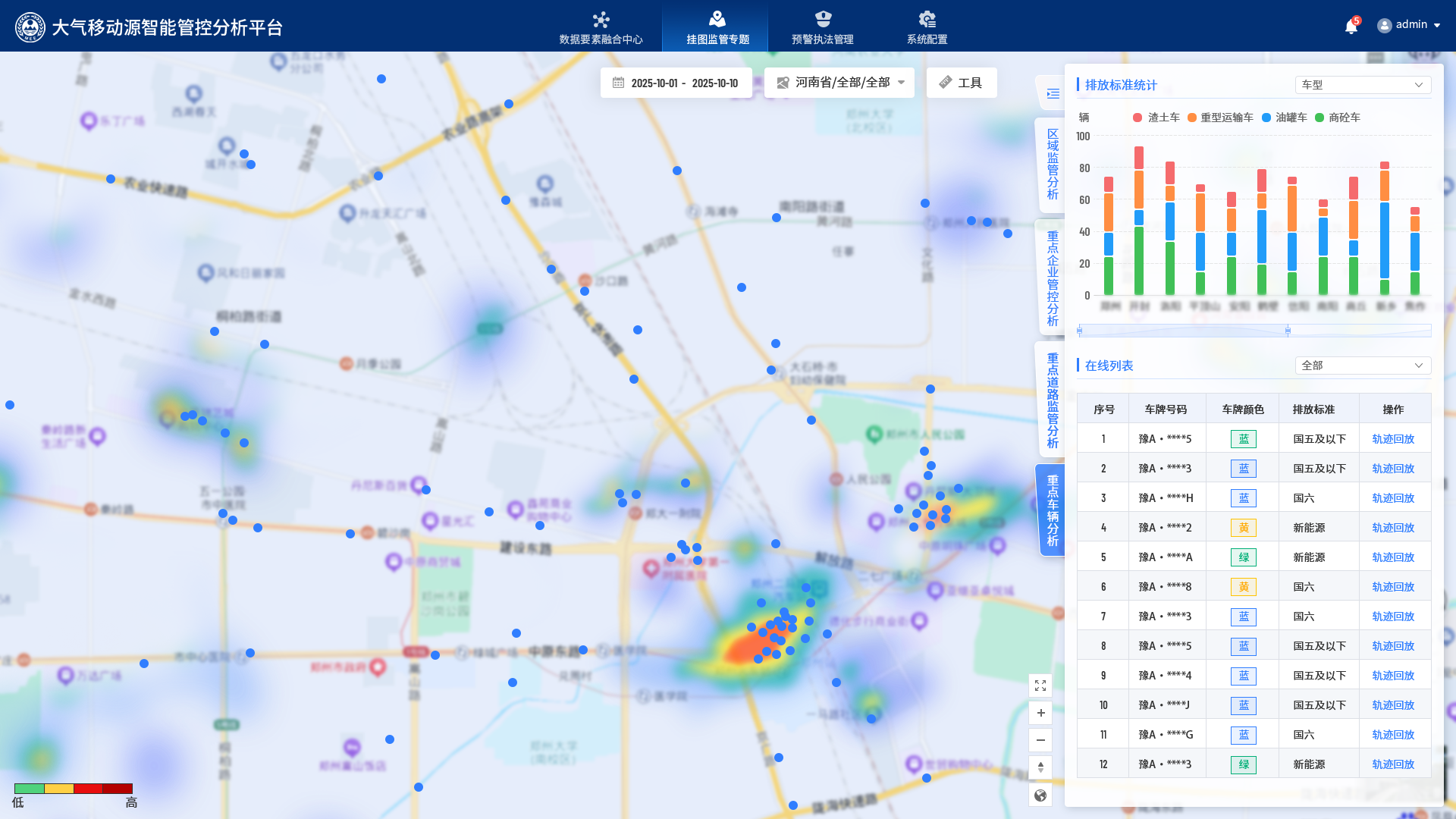Expand the 河南省/全部/全部 region selector
Viewport: 1456px width, 819px height.
pos(839,83)
